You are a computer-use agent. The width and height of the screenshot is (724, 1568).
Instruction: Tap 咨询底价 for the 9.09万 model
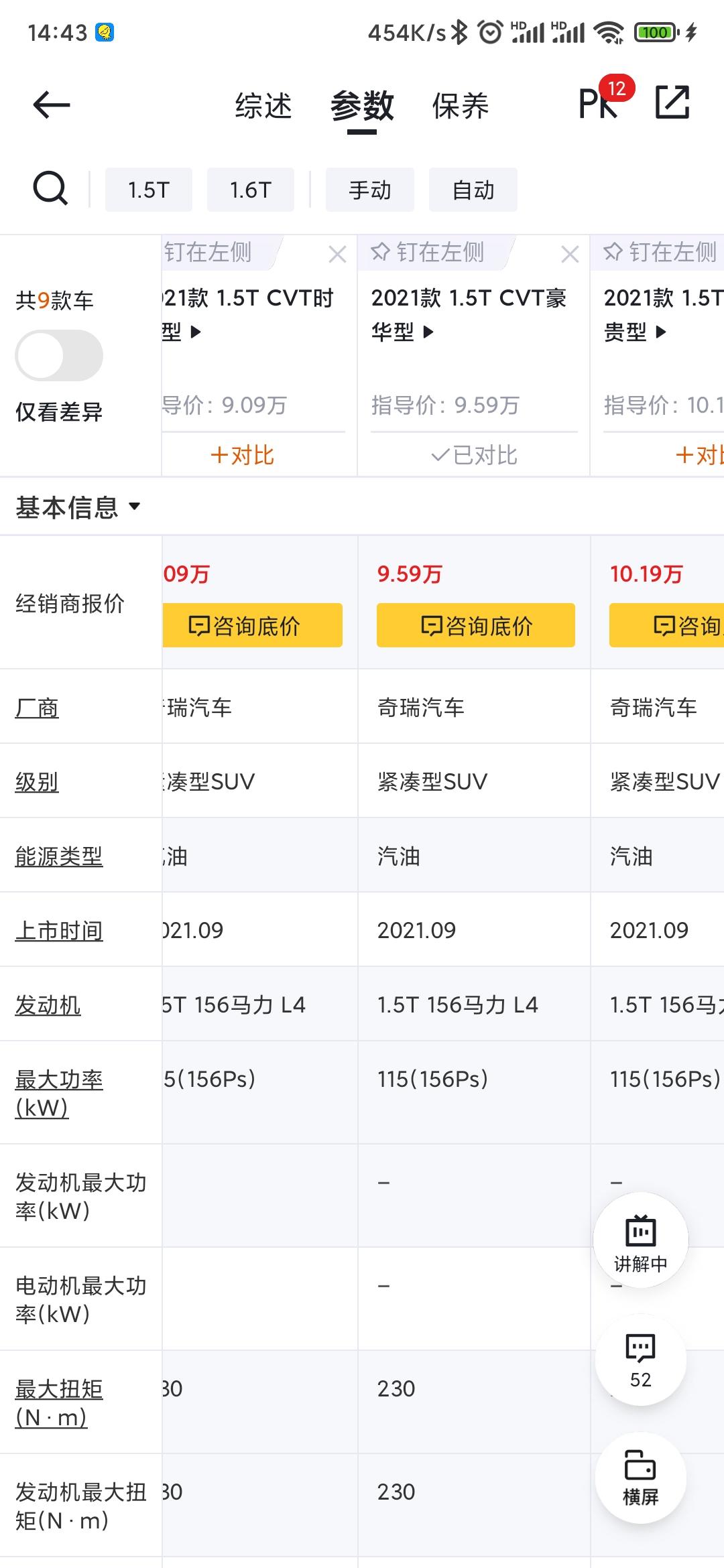pos(252,625)
